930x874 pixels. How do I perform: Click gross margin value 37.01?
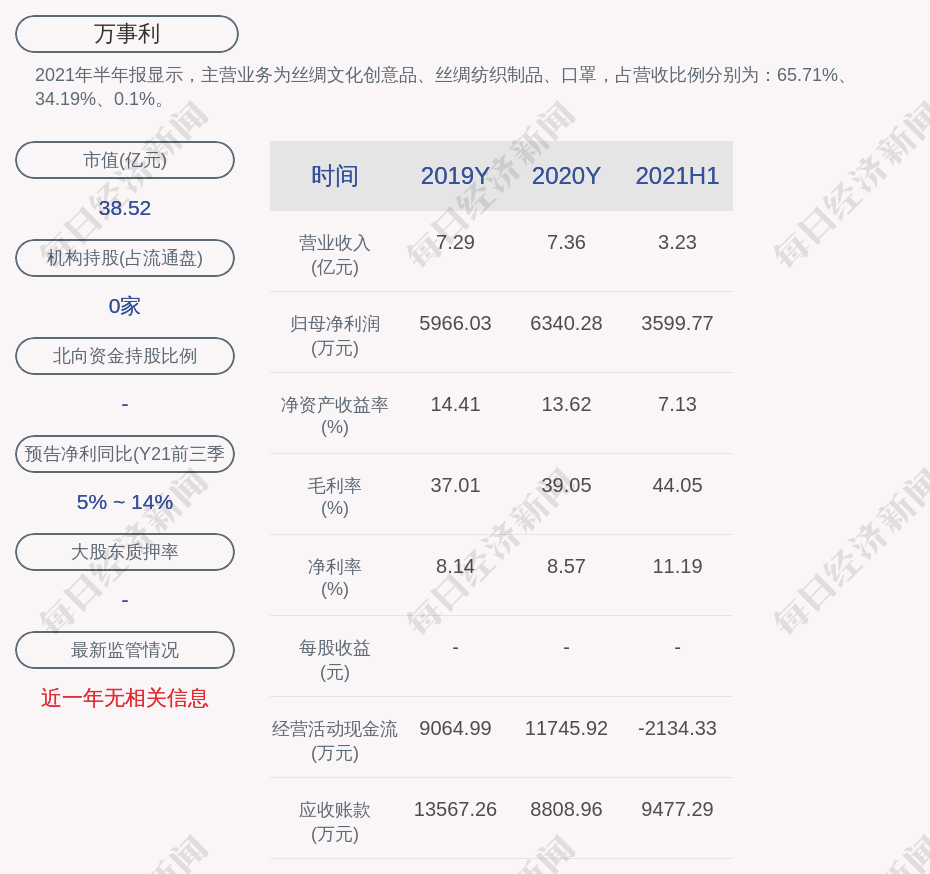pyautogui.click(x=455, y=485)
